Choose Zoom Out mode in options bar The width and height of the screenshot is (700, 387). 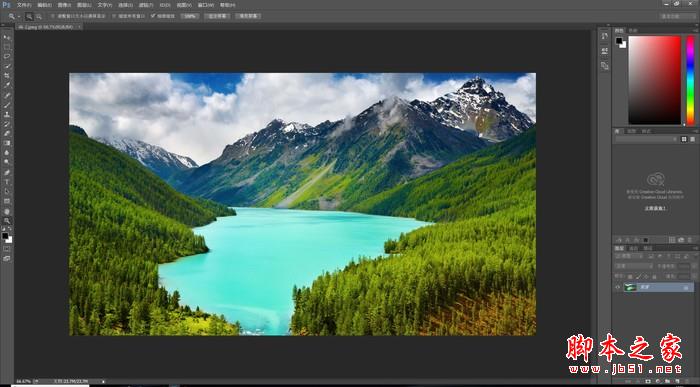point(39,16)
